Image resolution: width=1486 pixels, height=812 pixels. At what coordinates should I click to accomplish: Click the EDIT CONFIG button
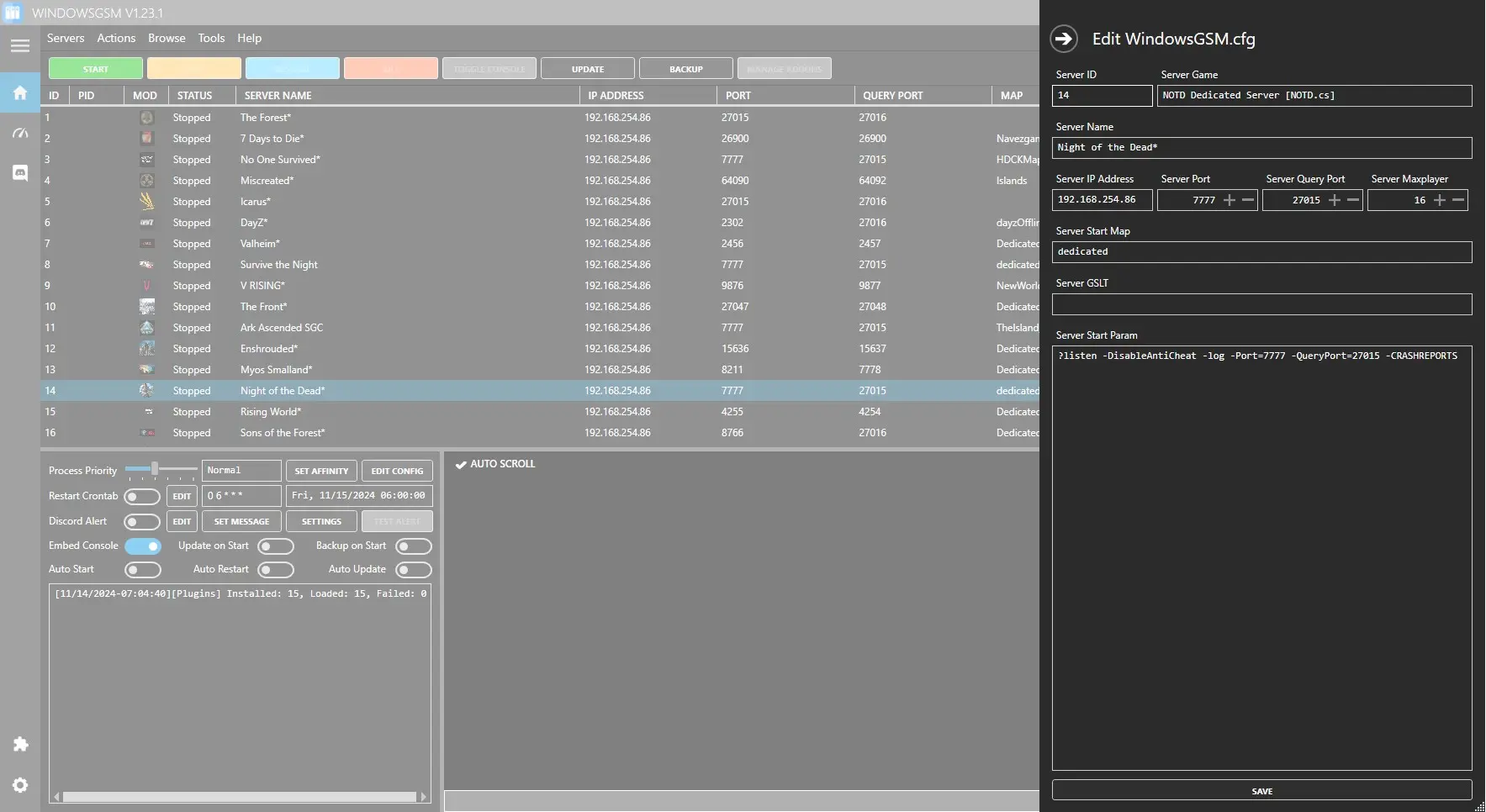coord(397,472)
